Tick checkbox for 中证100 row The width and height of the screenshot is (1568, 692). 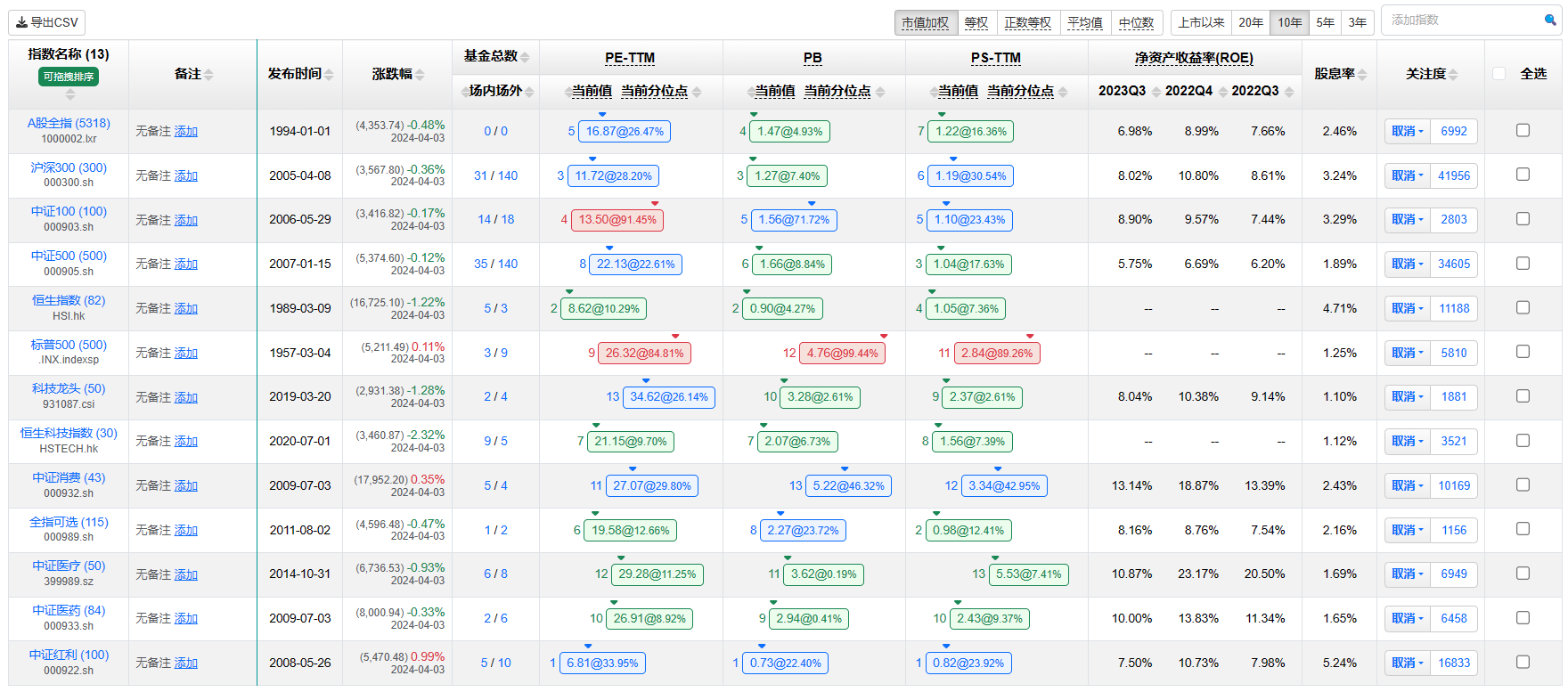coord(1523,219)
